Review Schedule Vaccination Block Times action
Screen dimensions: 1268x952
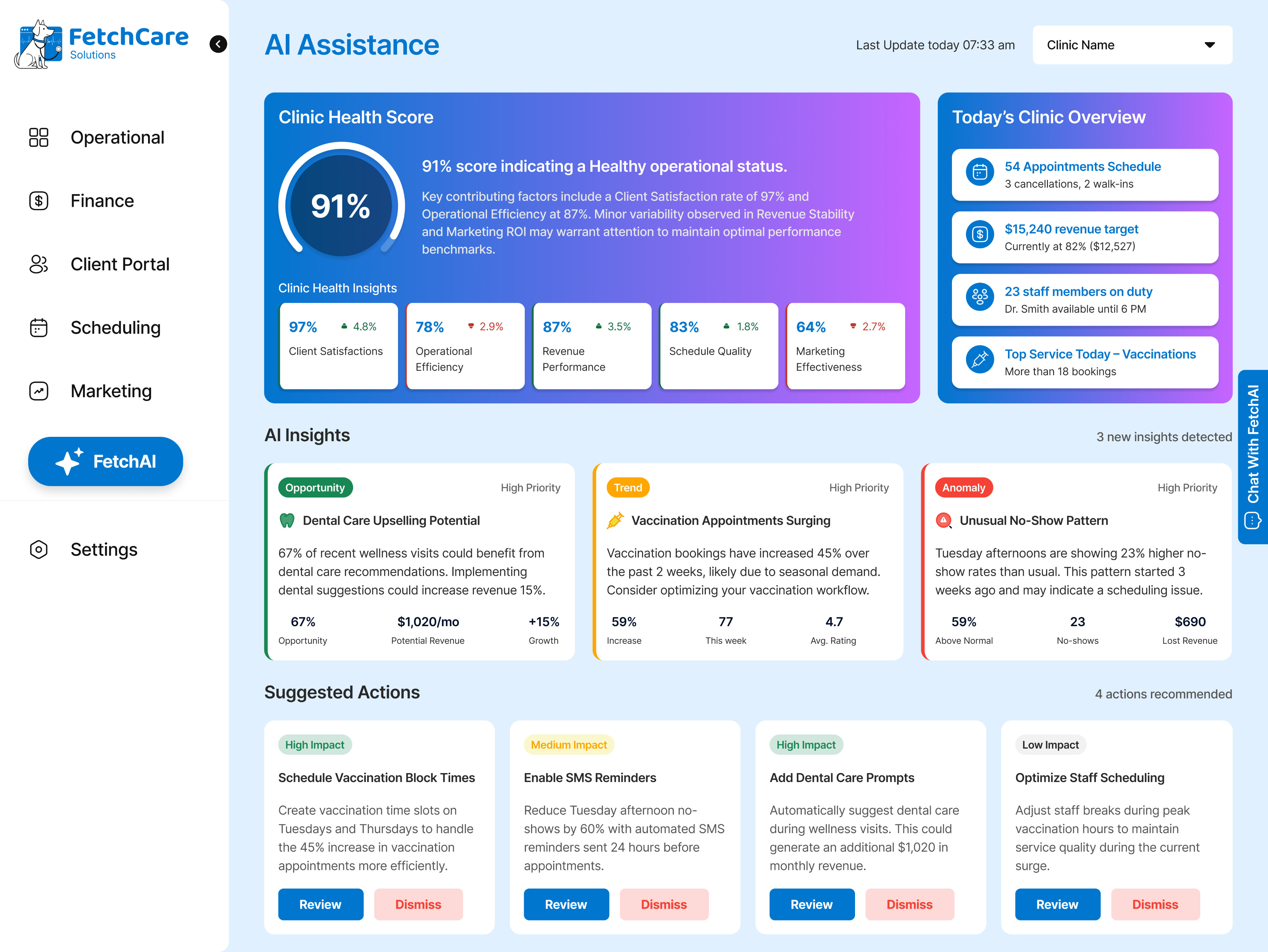[x=320, y=904]
